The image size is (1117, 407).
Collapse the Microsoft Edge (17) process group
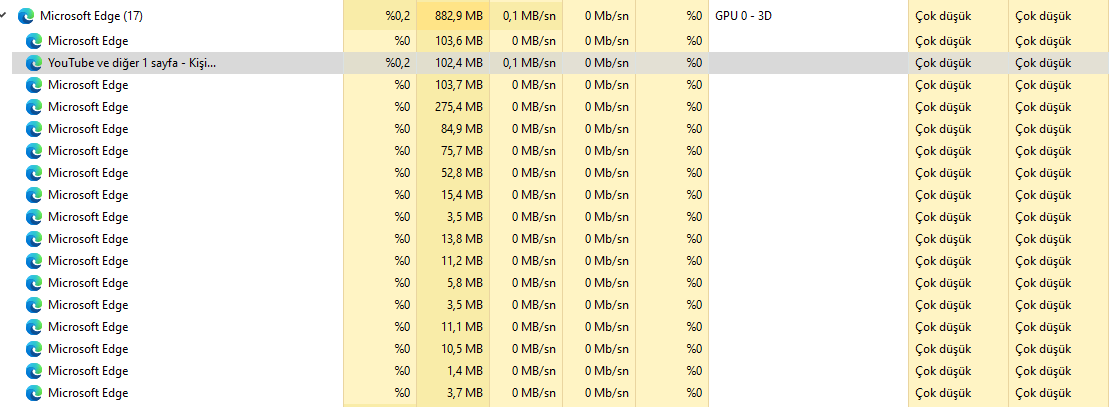[6, 16]
